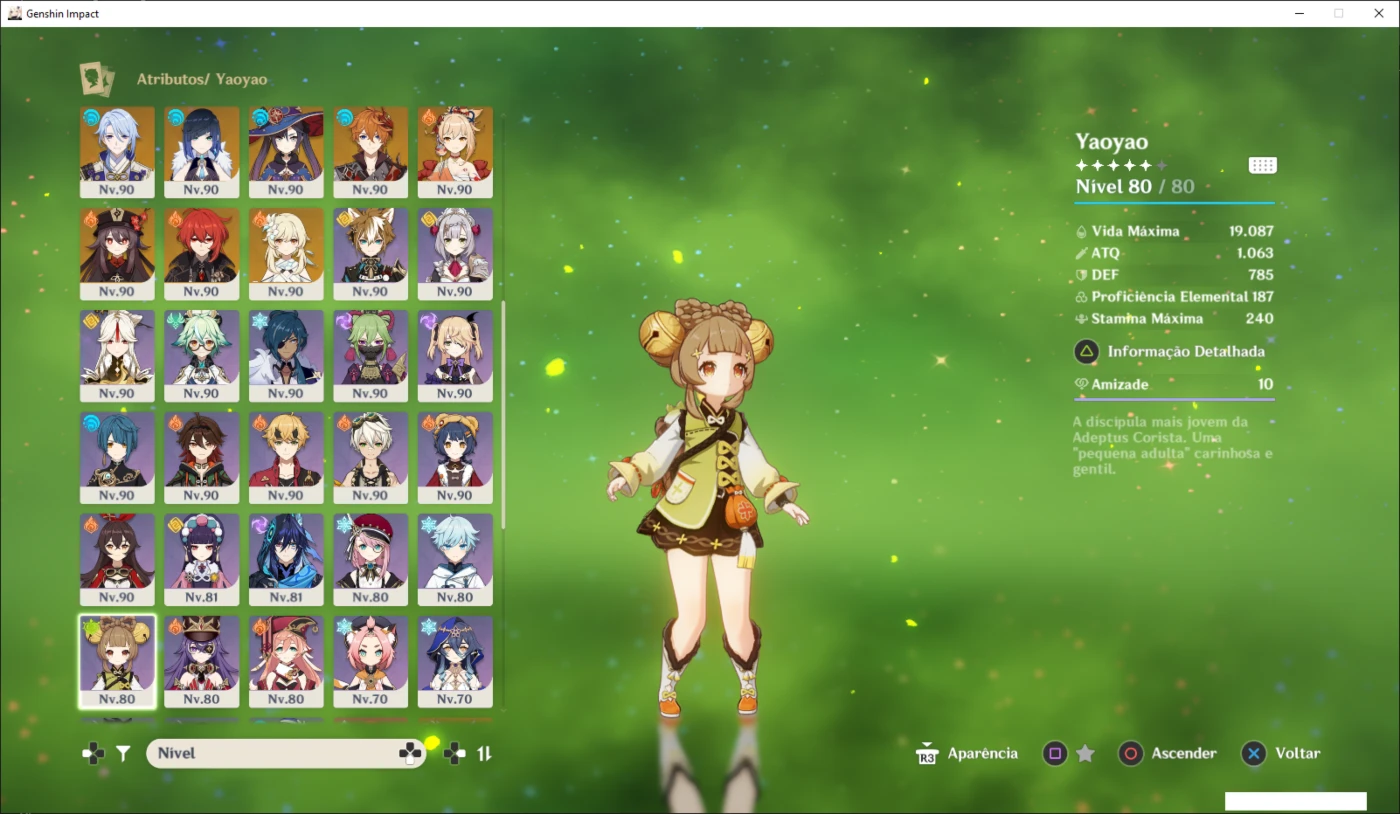Click the list scrollbar beside the character grid
This screenshot has height=814, width=1400.
coord(503,415)
